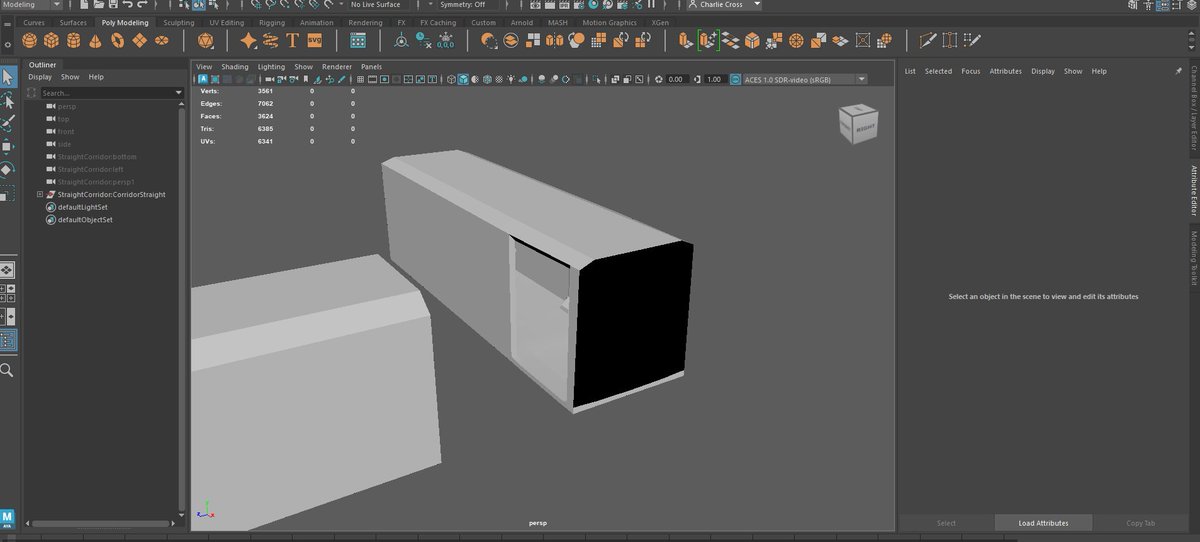Click the Target Weld tool icon
The height and width of the screenshot is (542, 1200).
pyautogui.click(x=948, y=40)
